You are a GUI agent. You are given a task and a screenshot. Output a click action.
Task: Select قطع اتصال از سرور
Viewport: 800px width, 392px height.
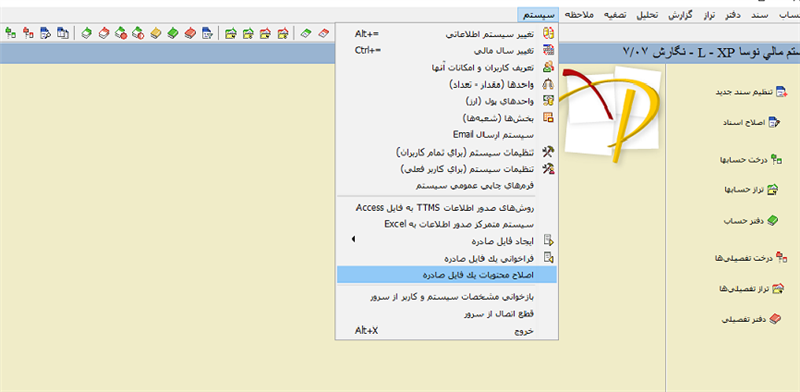coord(446,313)
